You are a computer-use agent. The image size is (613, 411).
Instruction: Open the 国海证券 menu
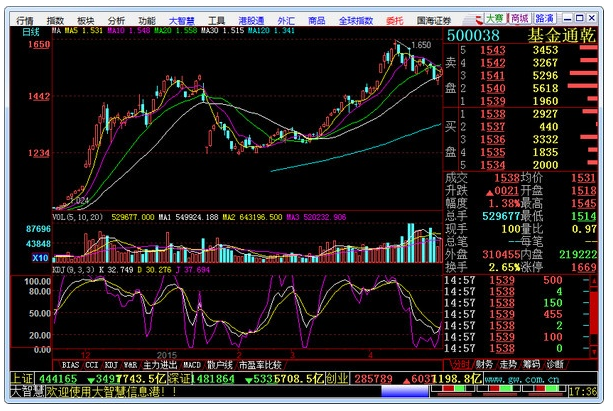click(434, 20)
